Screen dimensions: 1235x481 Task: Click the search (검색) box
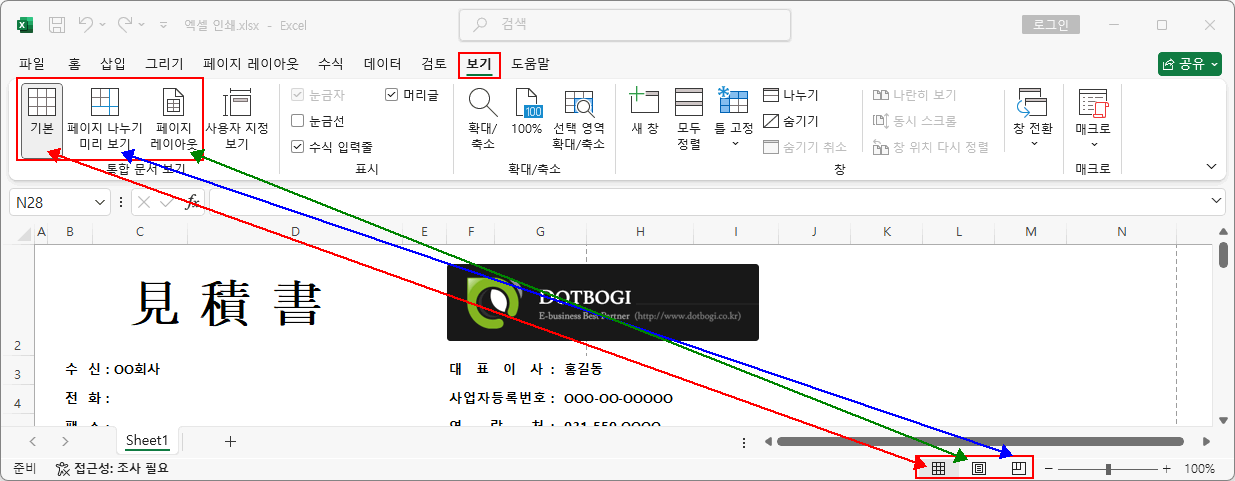[x=625, y=24]
